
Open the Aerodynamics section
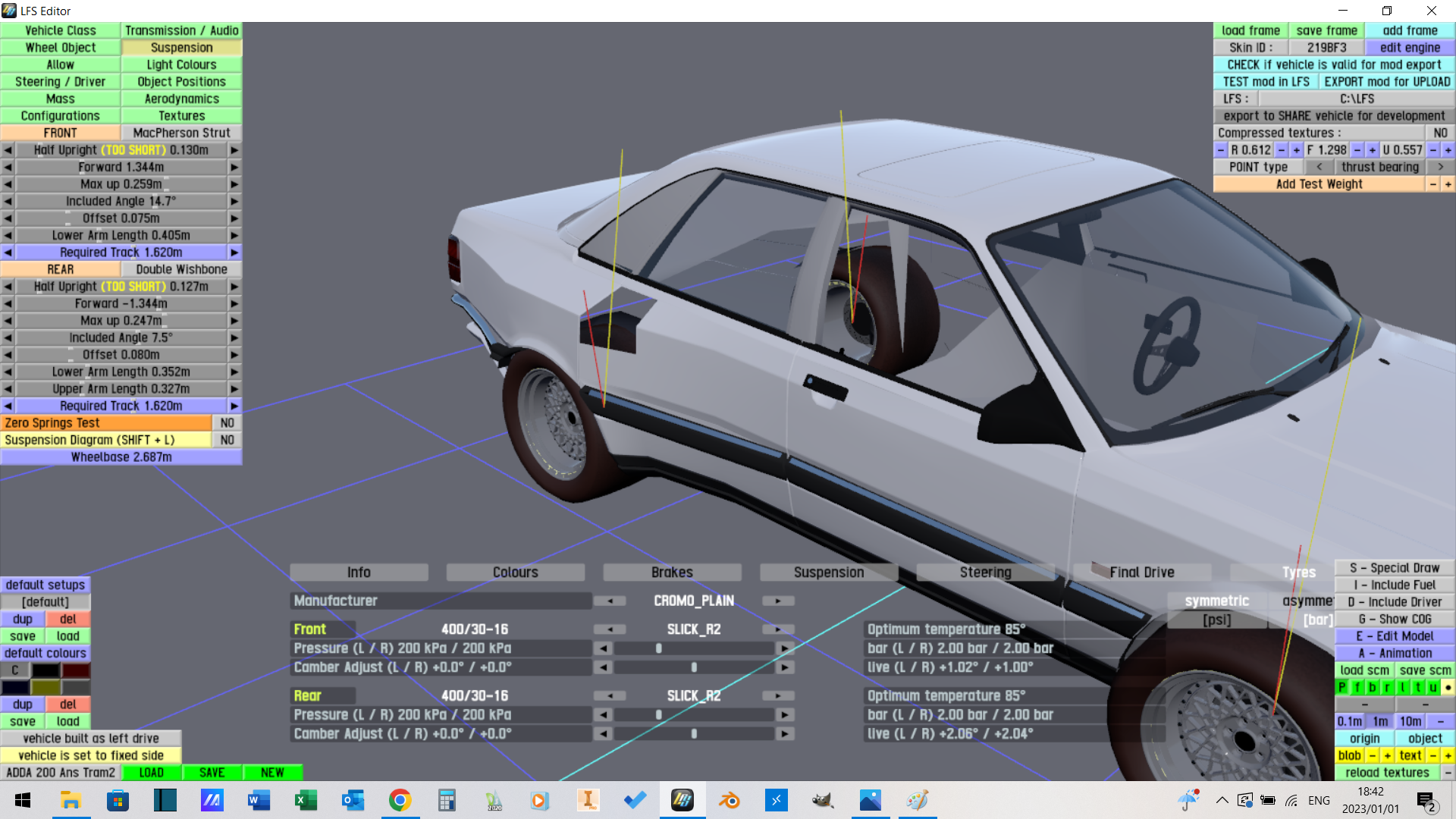point(181,99)
